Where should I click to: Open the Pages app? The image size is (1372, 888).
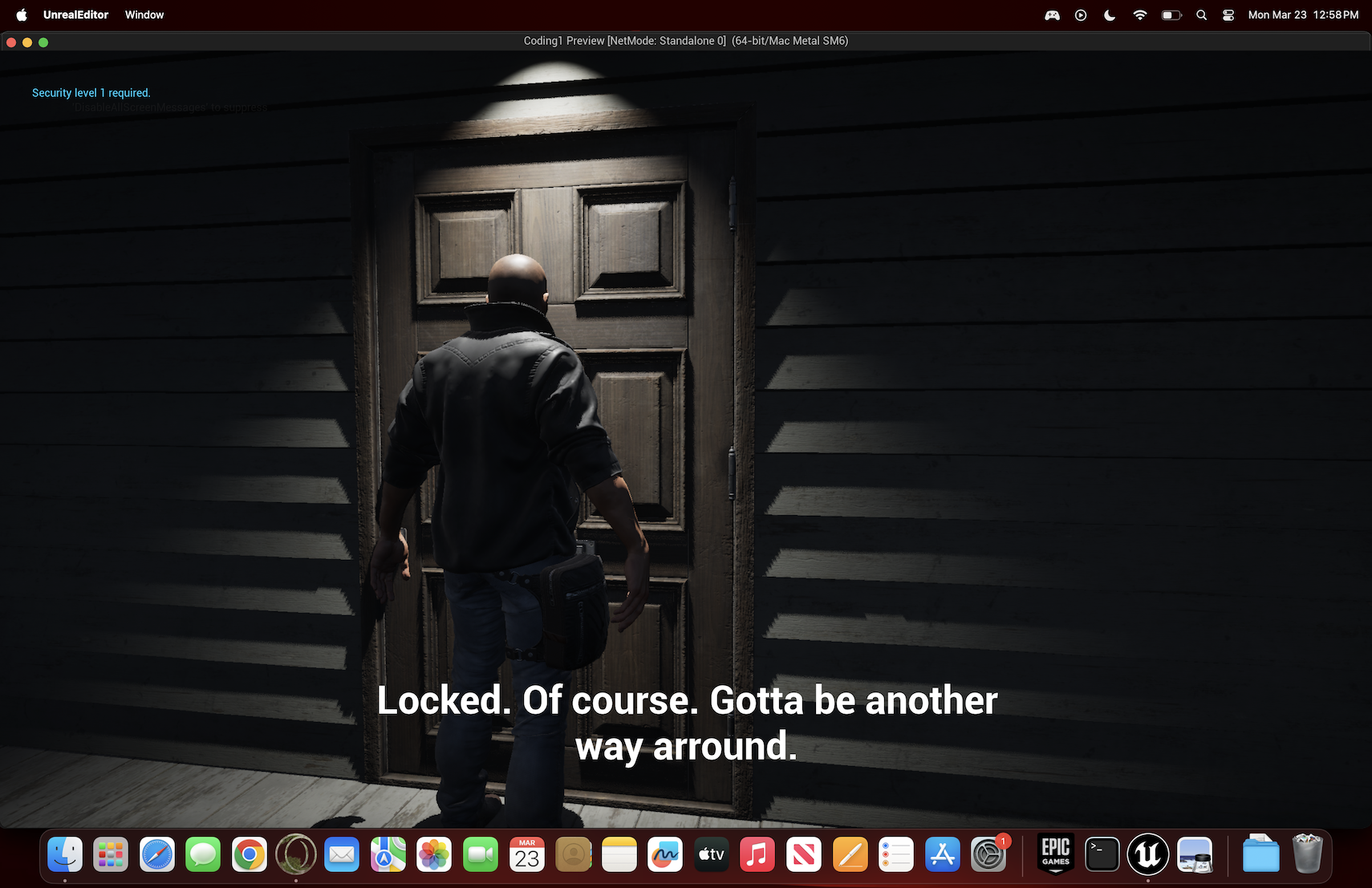tap(850, 855)
